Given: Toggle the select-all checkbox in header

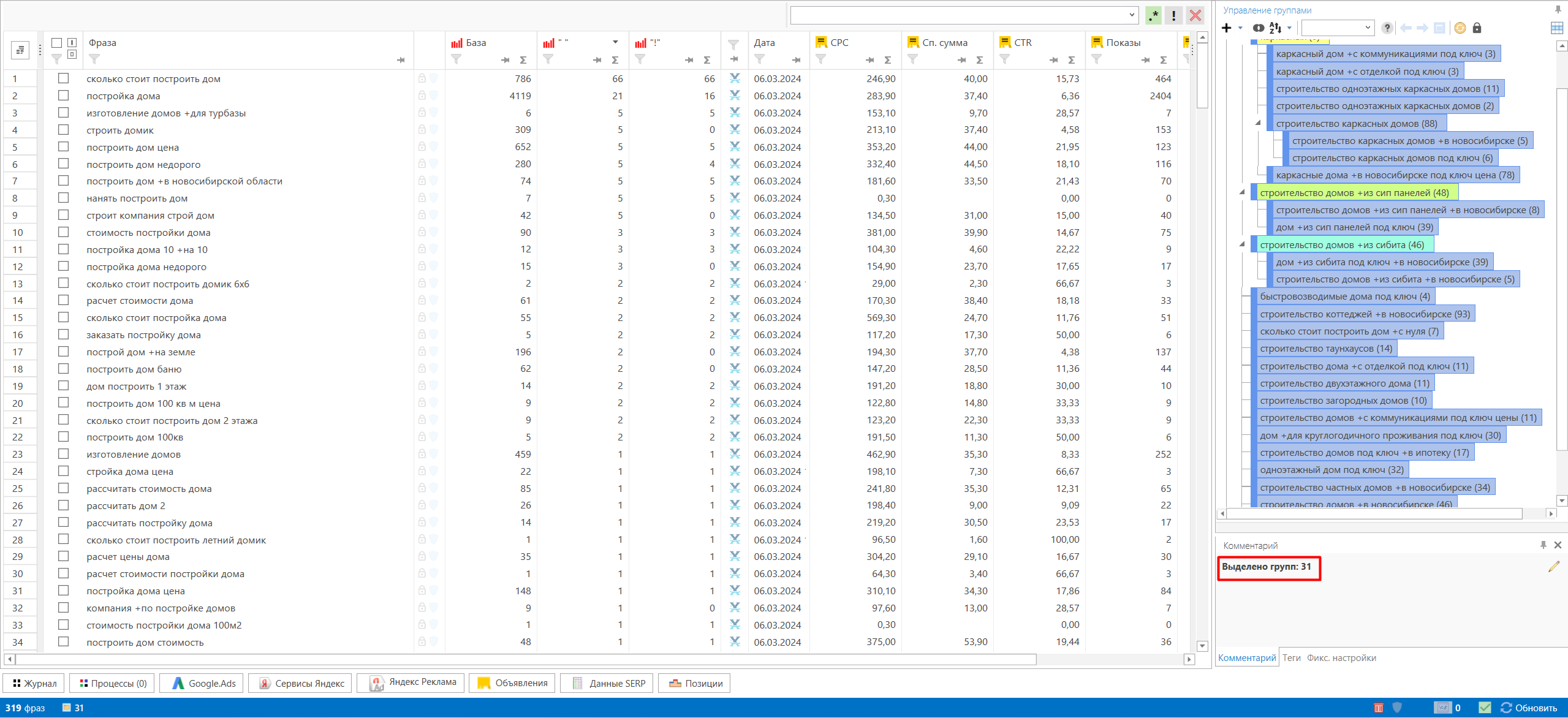Looking at the screenshot, I should point(56,43).
